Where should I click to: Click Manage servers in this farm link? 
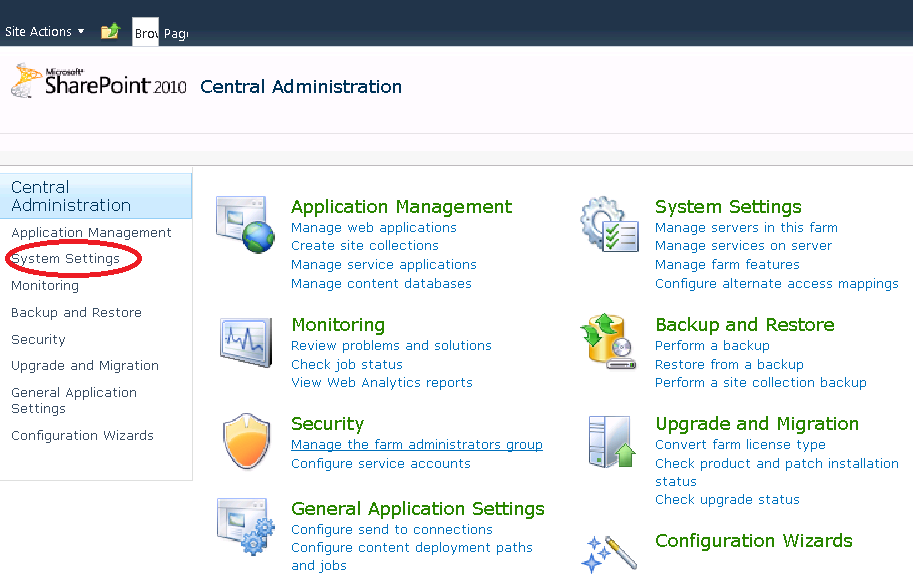(x=746, y=227)
